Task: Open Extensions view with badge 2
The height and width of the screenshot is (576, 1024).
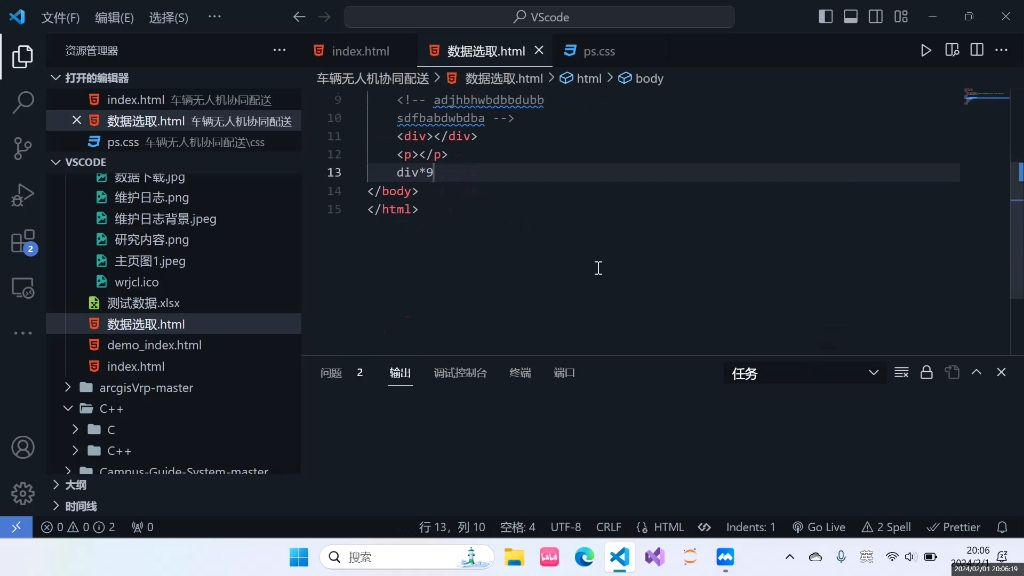Action: tap(22, 241)
